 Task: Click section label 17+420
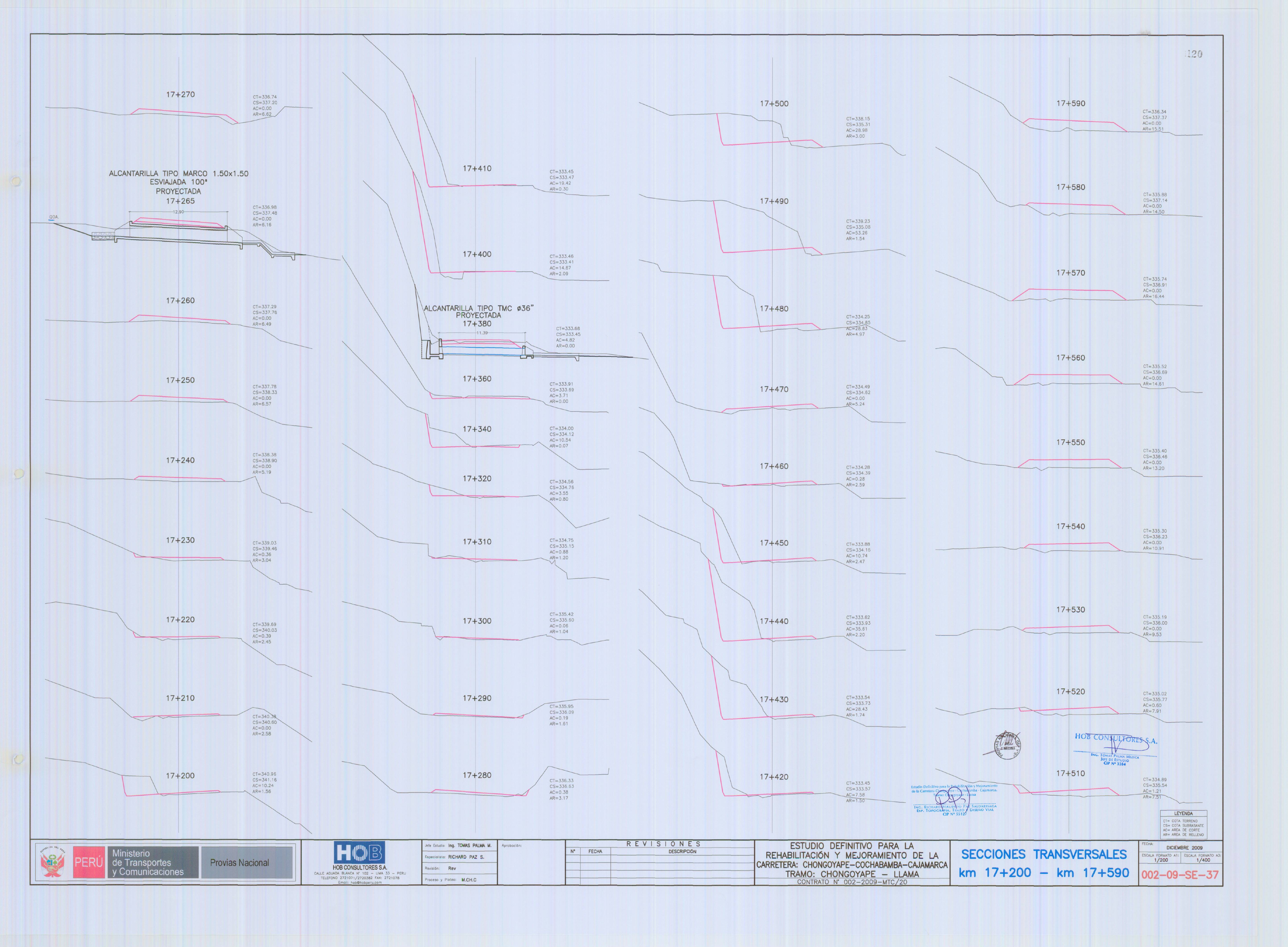(x=774, y=777)
